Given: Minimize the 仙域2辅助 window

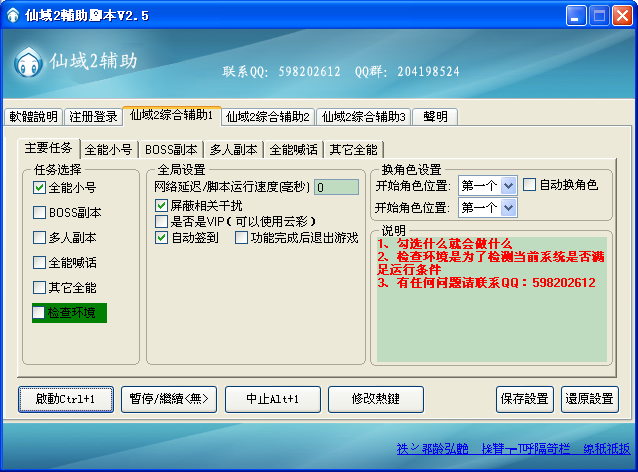Looking at the screenshot, I should [576, 16].
